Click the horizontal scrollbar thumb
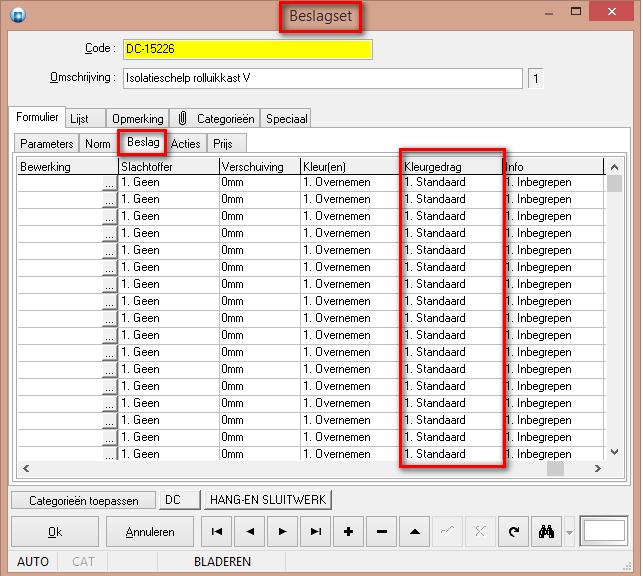This screenshot has height=576, width=643. 555,468
